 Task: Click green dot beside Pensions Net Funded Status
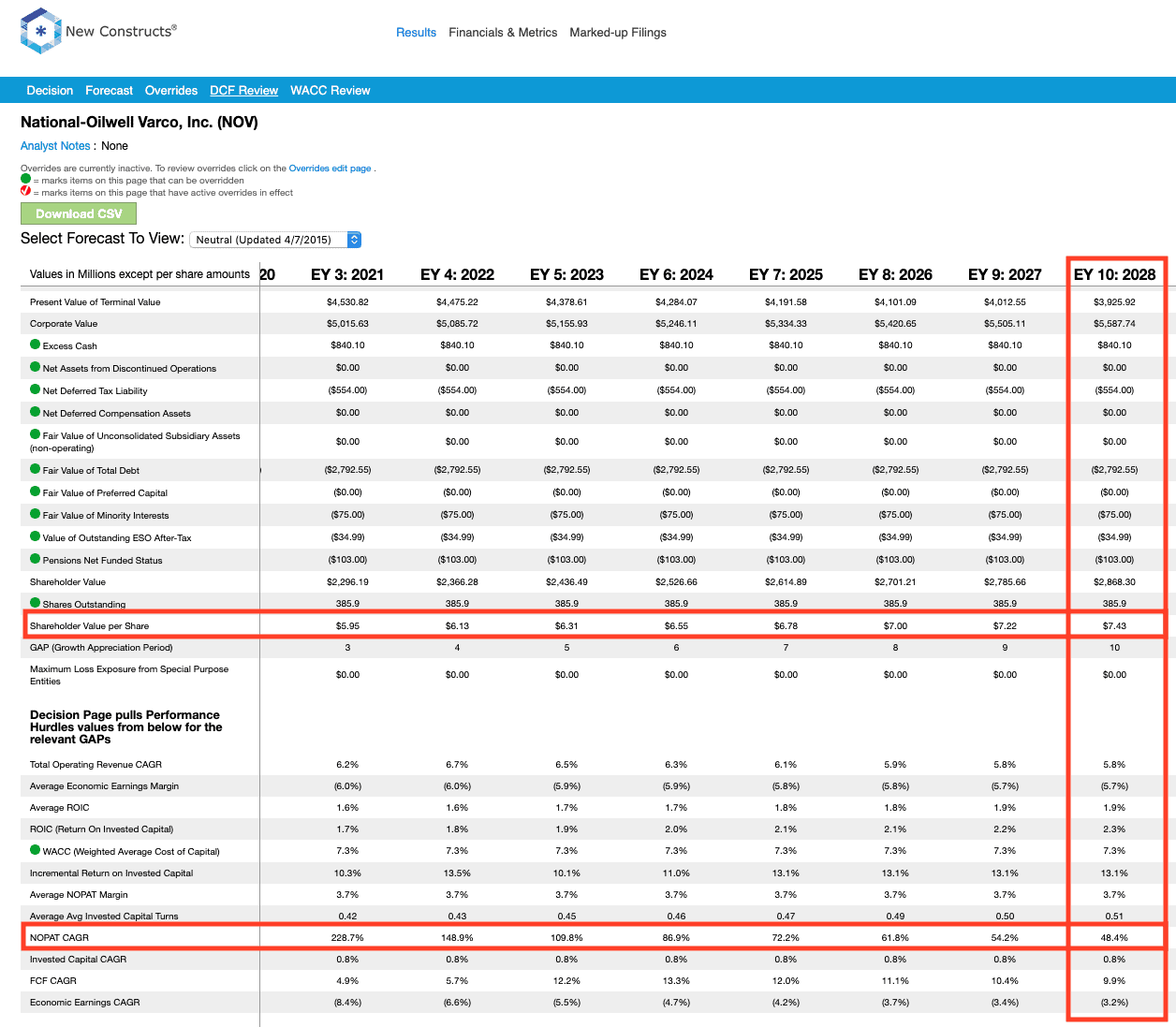(36, 559)
